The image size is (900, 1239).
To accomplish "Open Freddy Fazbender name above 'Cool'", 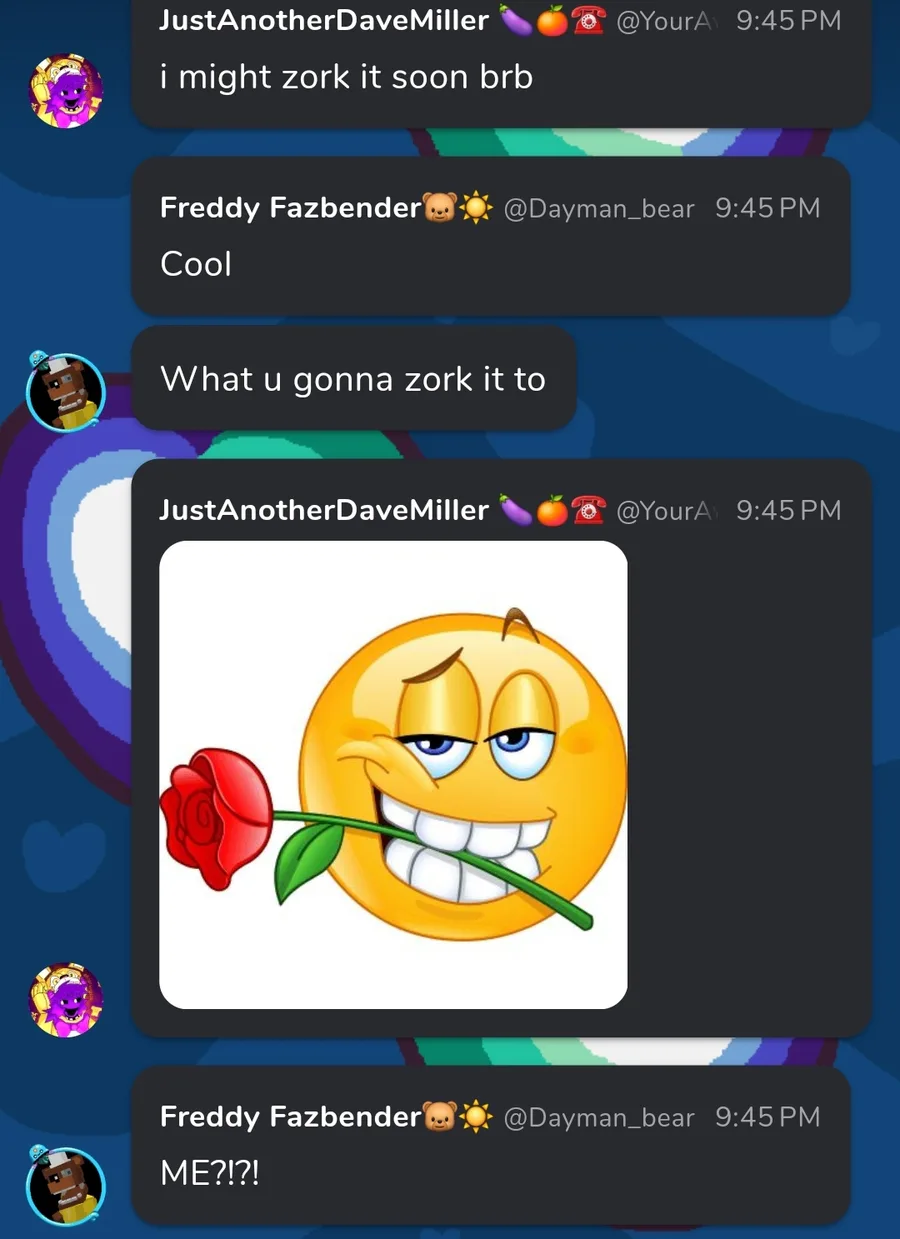I will pos(291,208).
